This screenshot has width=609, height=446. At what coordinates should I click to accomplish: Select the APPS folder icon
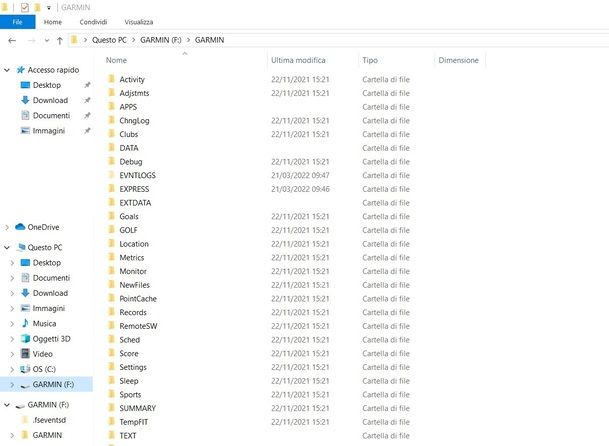[111, 106]
